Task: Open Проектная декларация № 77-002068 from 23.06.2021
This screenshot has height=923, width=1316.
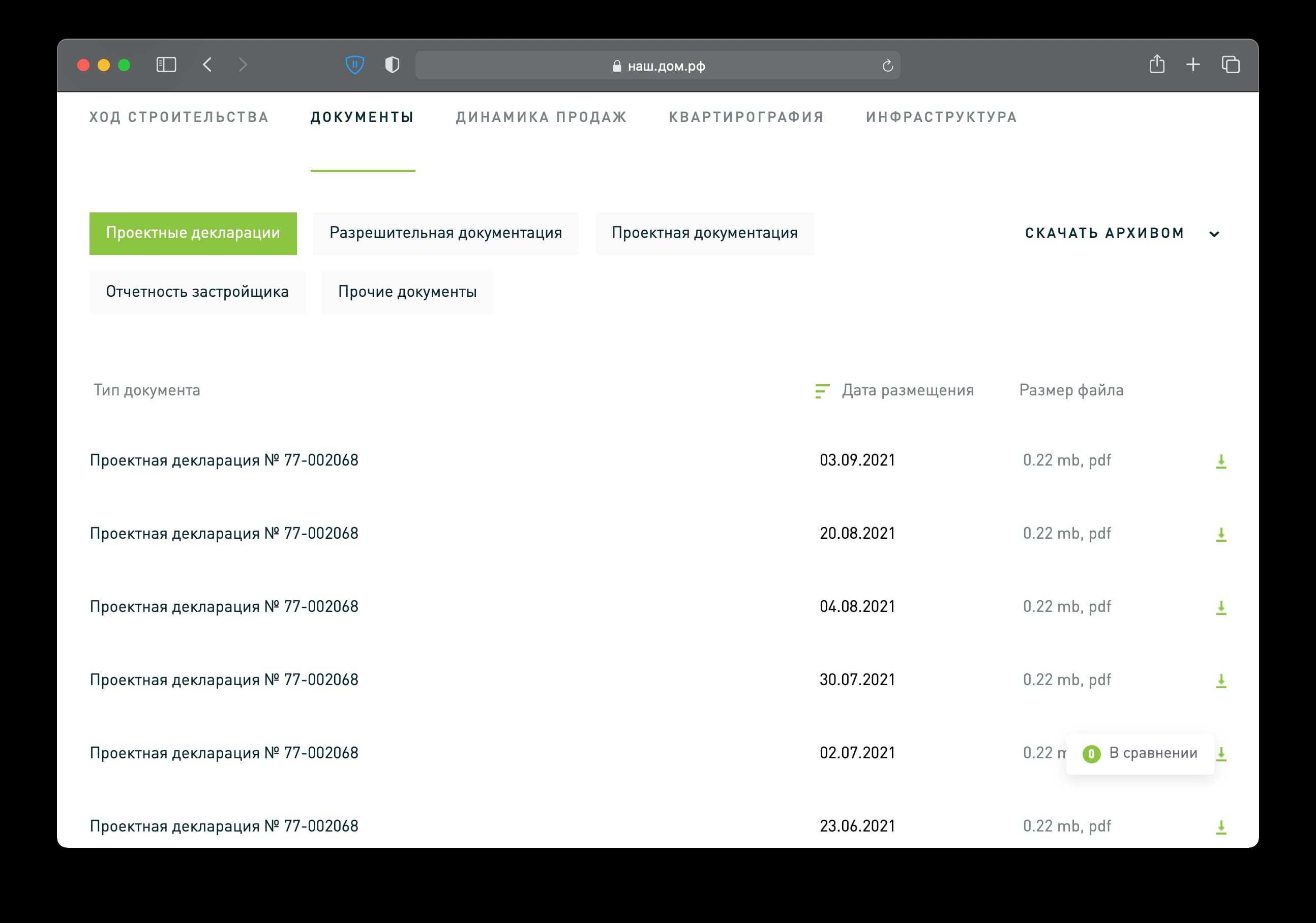Action: (x=224, y=827)
